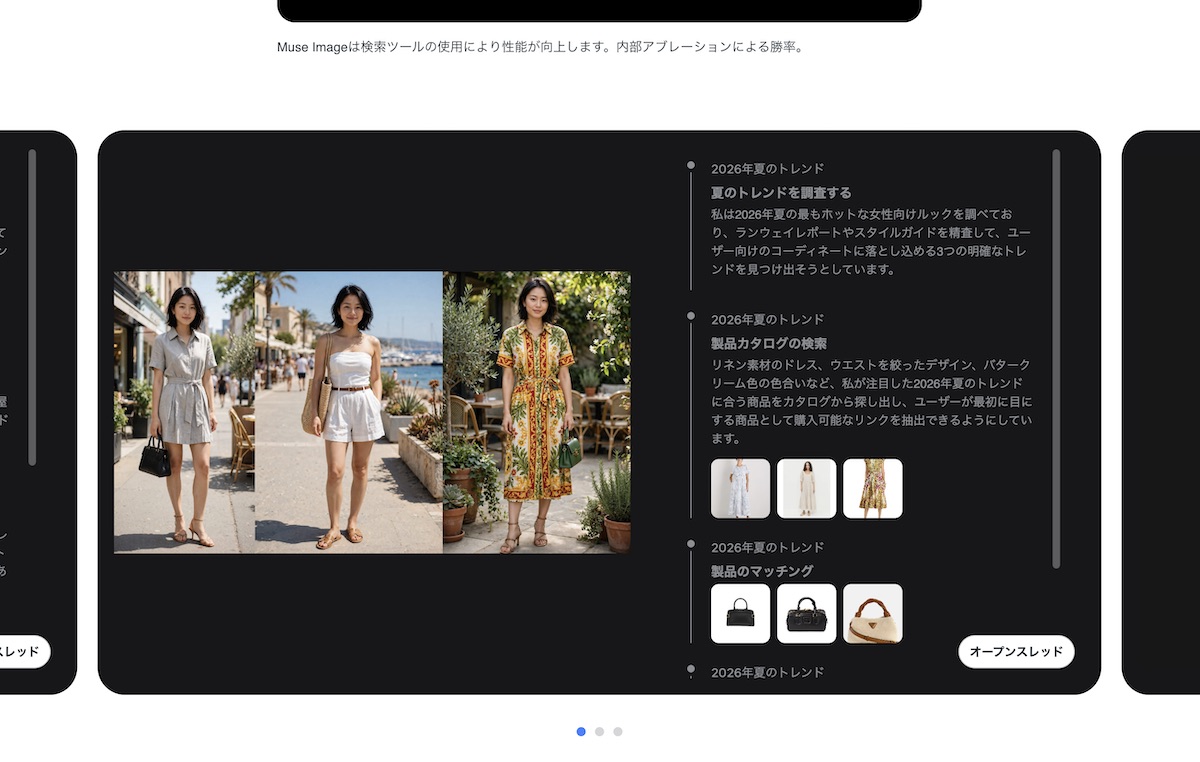The width and height of the screenshot is (1200, 762).
Task: Click the 夏のトレンドを調査する heading
Action: click(781, 192)
